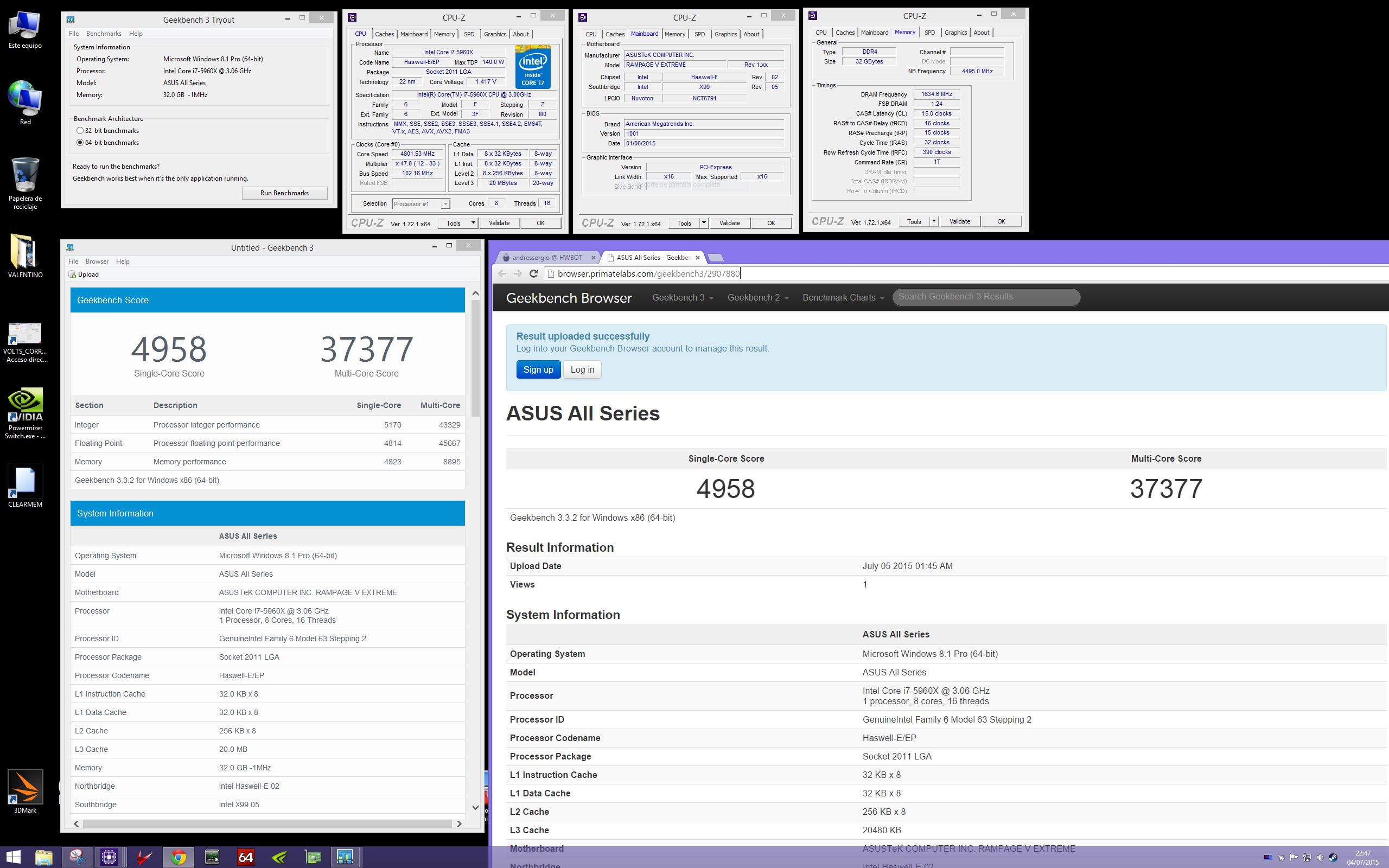
Task: Open the Steam tray icon
Action: coord(1333,858)
